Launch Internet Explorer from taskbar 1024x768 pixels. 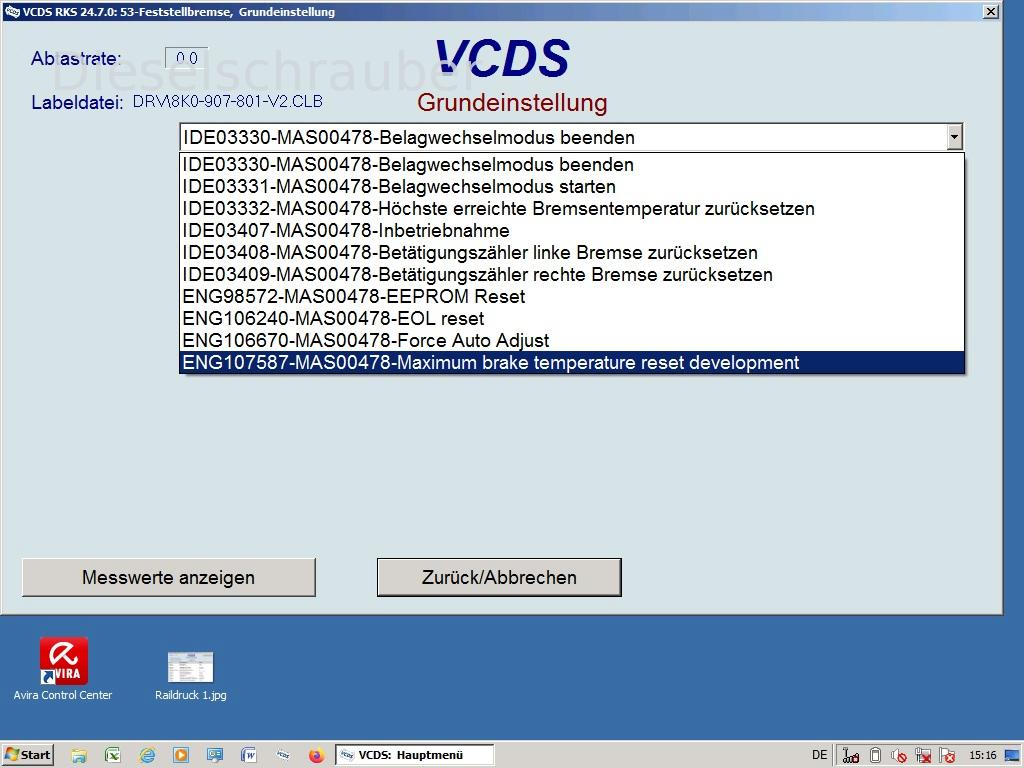[x=148, y=756]
